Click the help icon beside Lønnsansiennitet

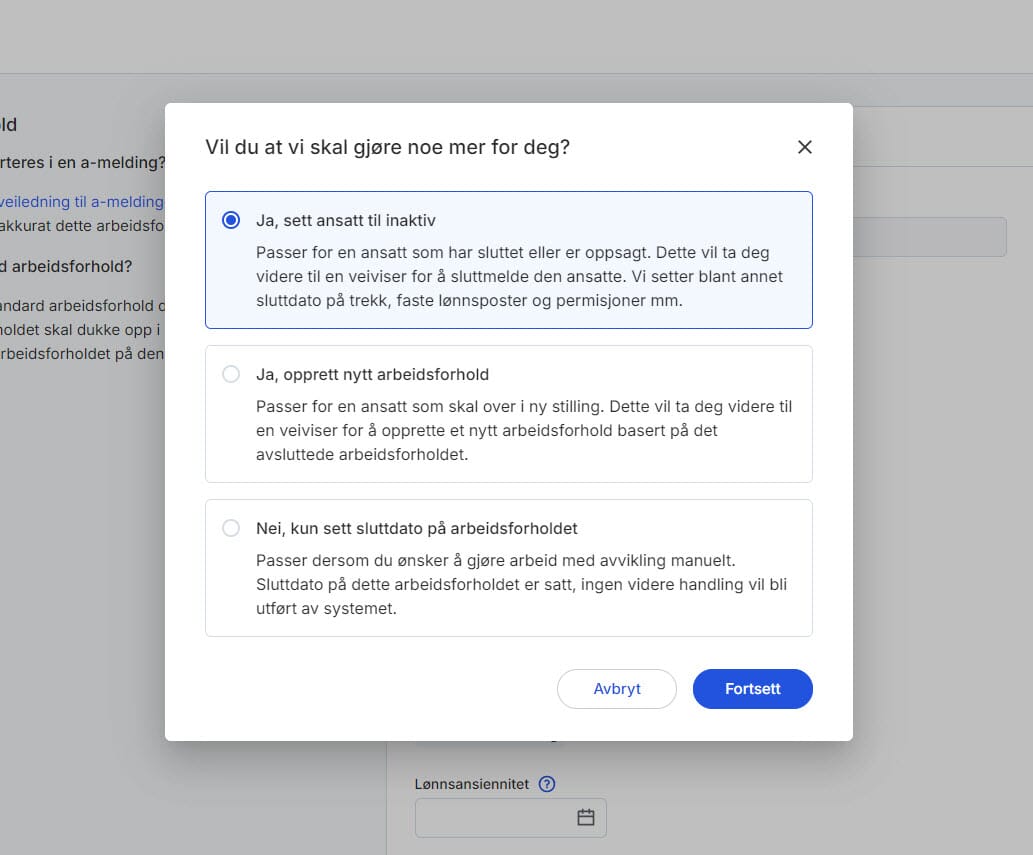(546, 784)
